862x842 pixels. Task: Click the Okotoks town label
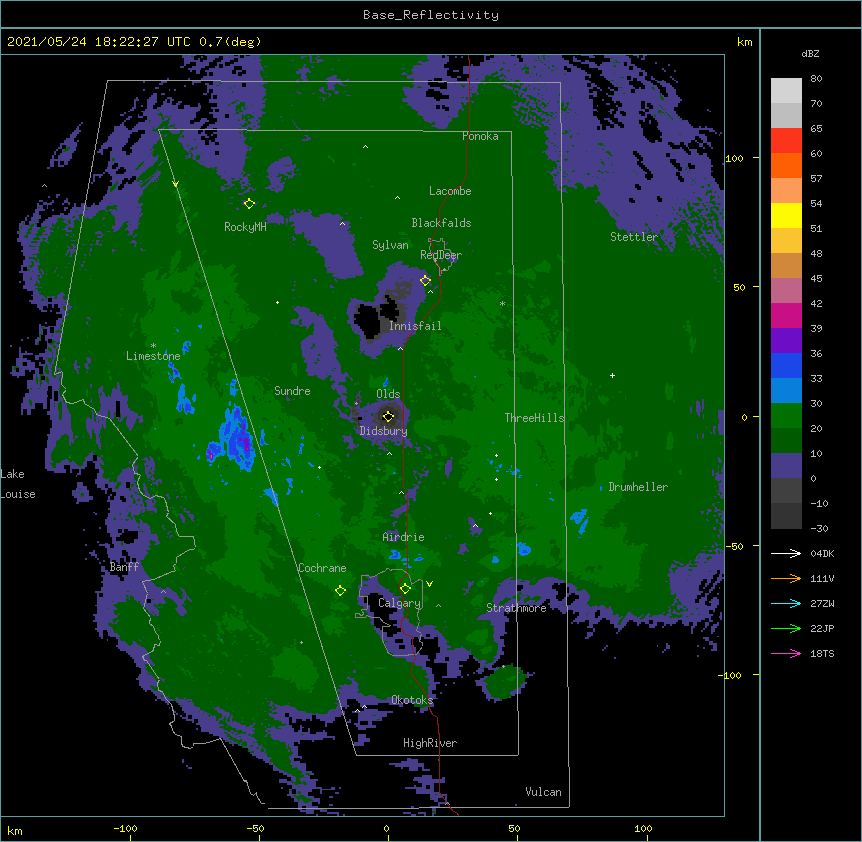[x=412, y=700]
